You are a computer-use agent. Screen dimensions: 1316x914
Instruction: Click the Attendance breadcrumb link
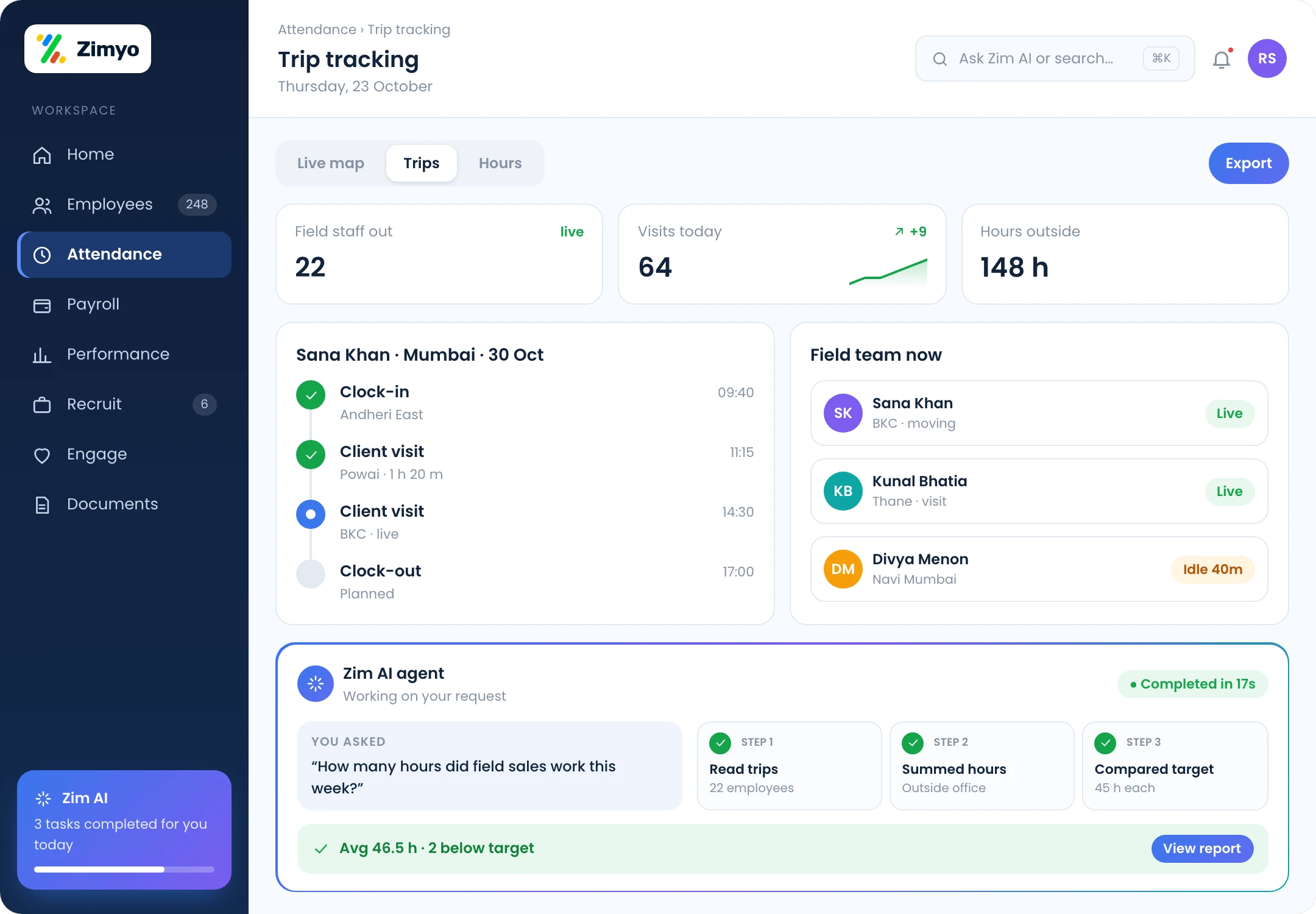(x=317, y=29)
